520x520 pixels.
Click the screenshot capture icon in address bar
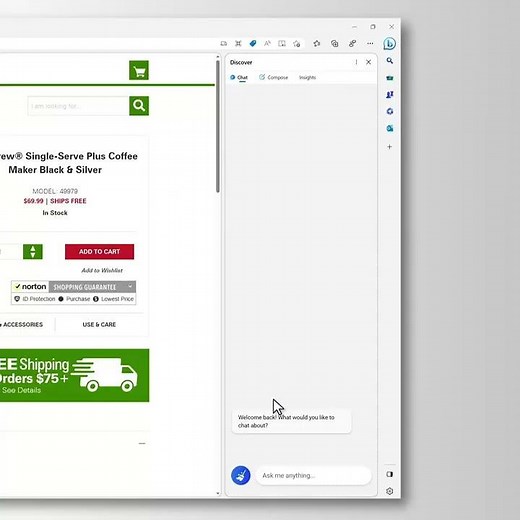pyautogui.click(x=238, y=43)
